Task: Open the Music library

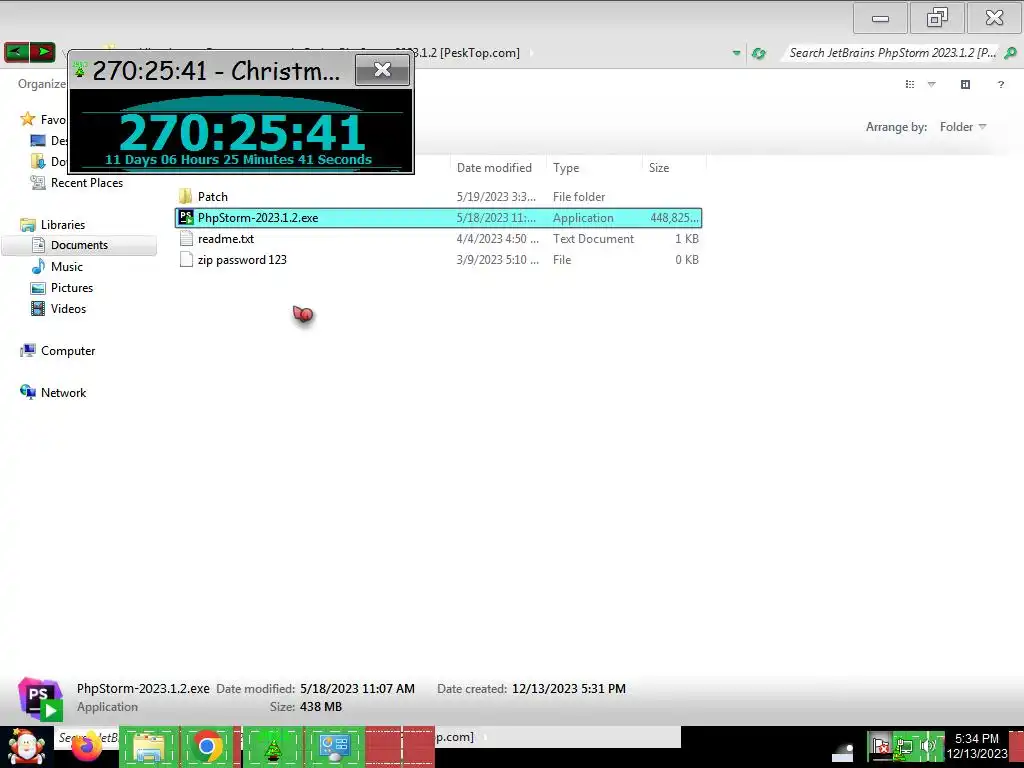Action: tap(67, 266)
